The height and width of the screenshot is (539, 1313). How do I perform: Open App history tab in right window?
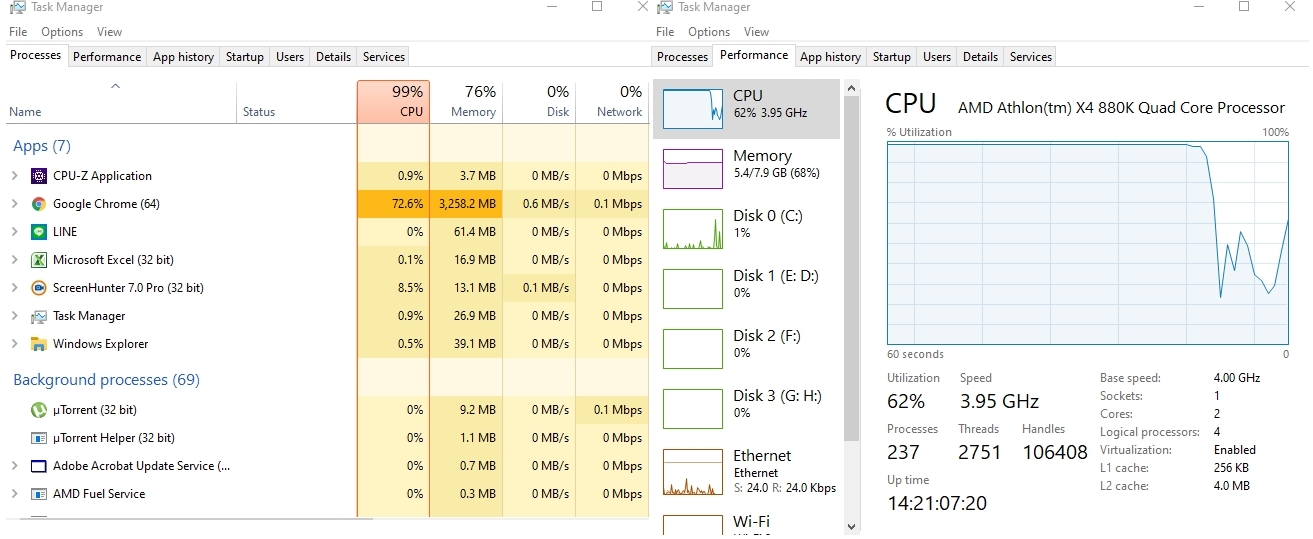(830, 57)
